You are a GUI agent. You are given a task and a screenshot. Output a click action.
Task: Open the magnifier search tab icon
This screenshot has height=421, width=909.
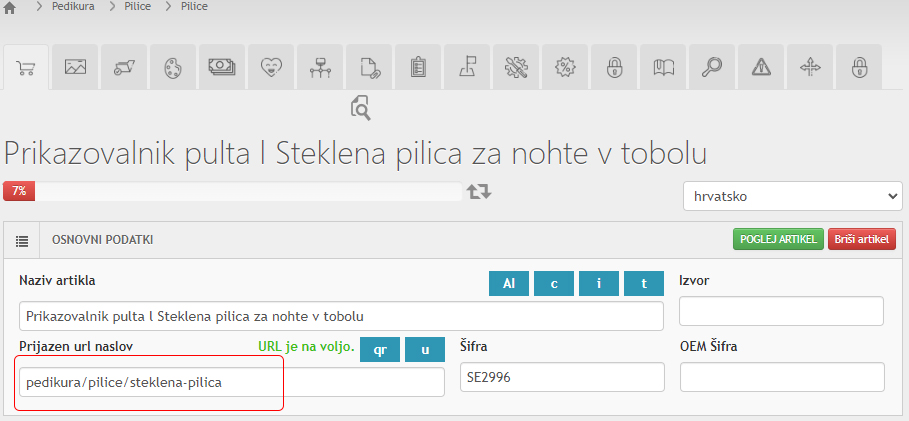click(712, 66)
